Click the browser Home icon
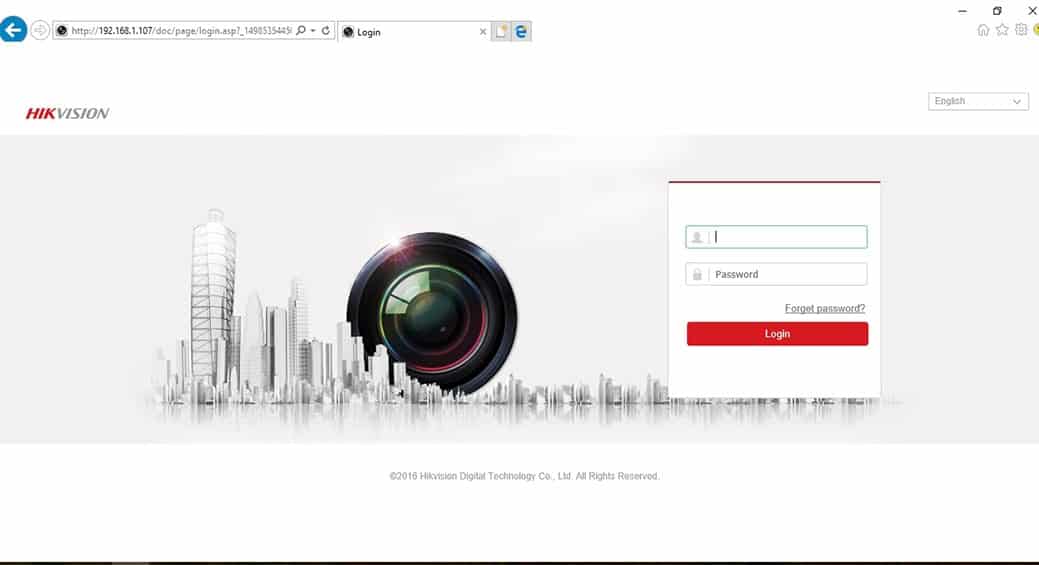1039x565 pixels. [x=983, y=30]
